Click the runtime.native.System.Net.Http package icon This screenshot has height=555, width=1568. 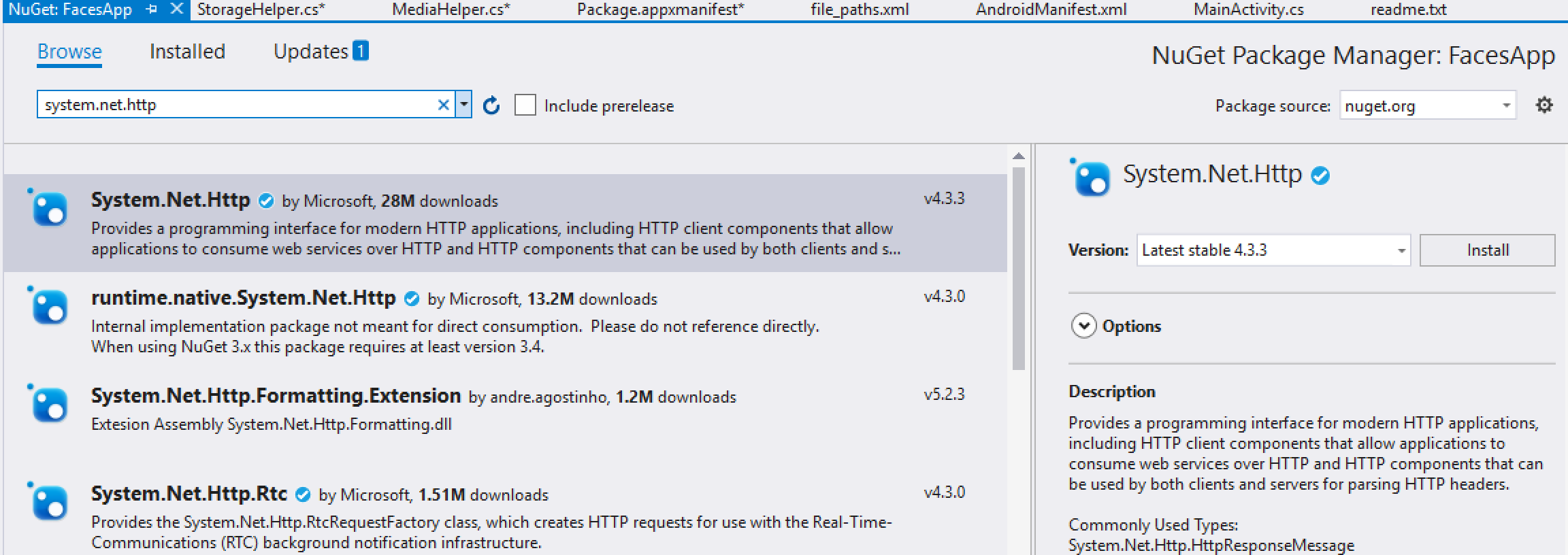point(48,305)
